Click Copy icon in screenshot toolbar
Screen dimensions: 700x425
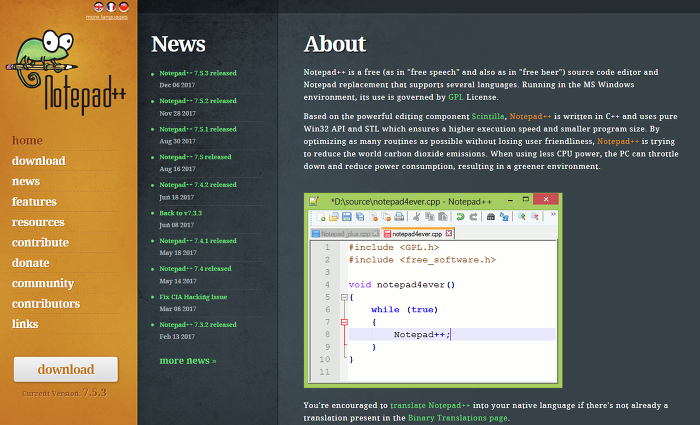[429, 217]
